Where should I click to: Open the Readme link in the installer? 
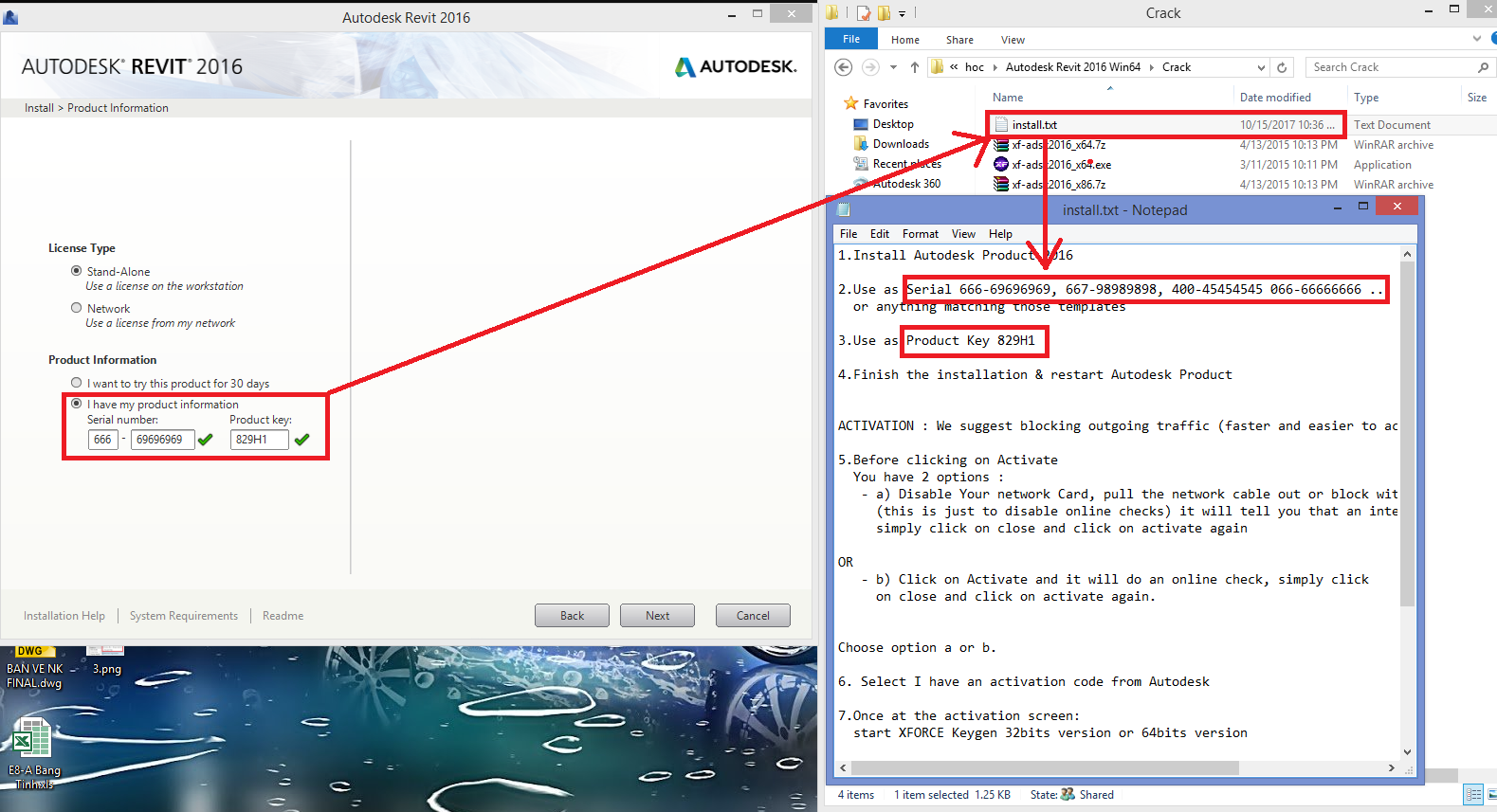tap(283, 616)
